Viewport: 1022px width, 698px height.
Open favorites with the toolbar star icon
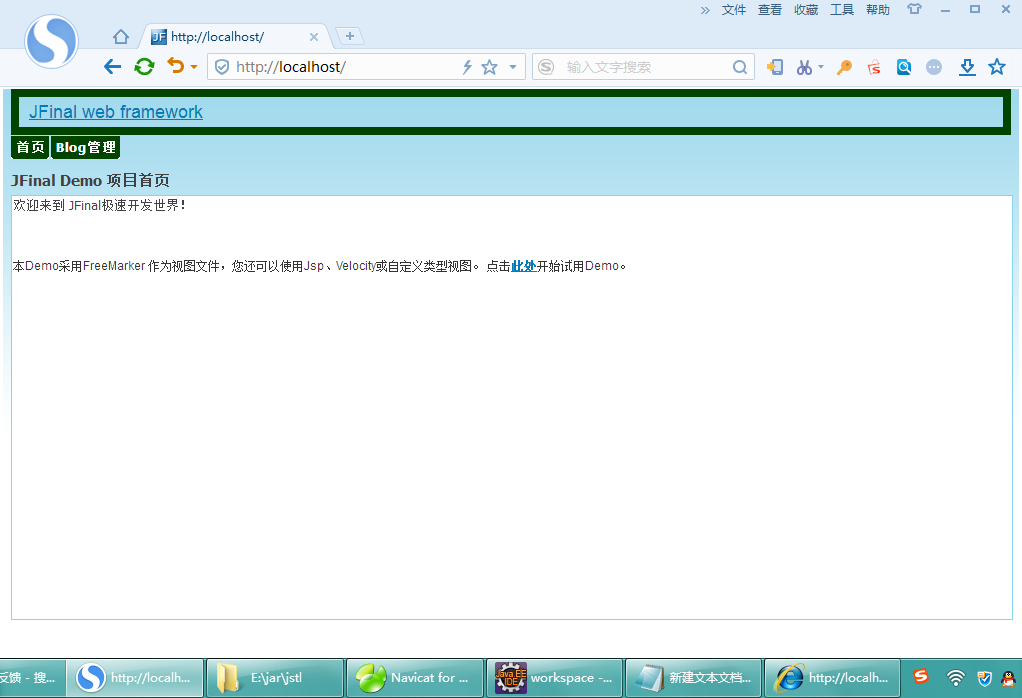(997, 66)
